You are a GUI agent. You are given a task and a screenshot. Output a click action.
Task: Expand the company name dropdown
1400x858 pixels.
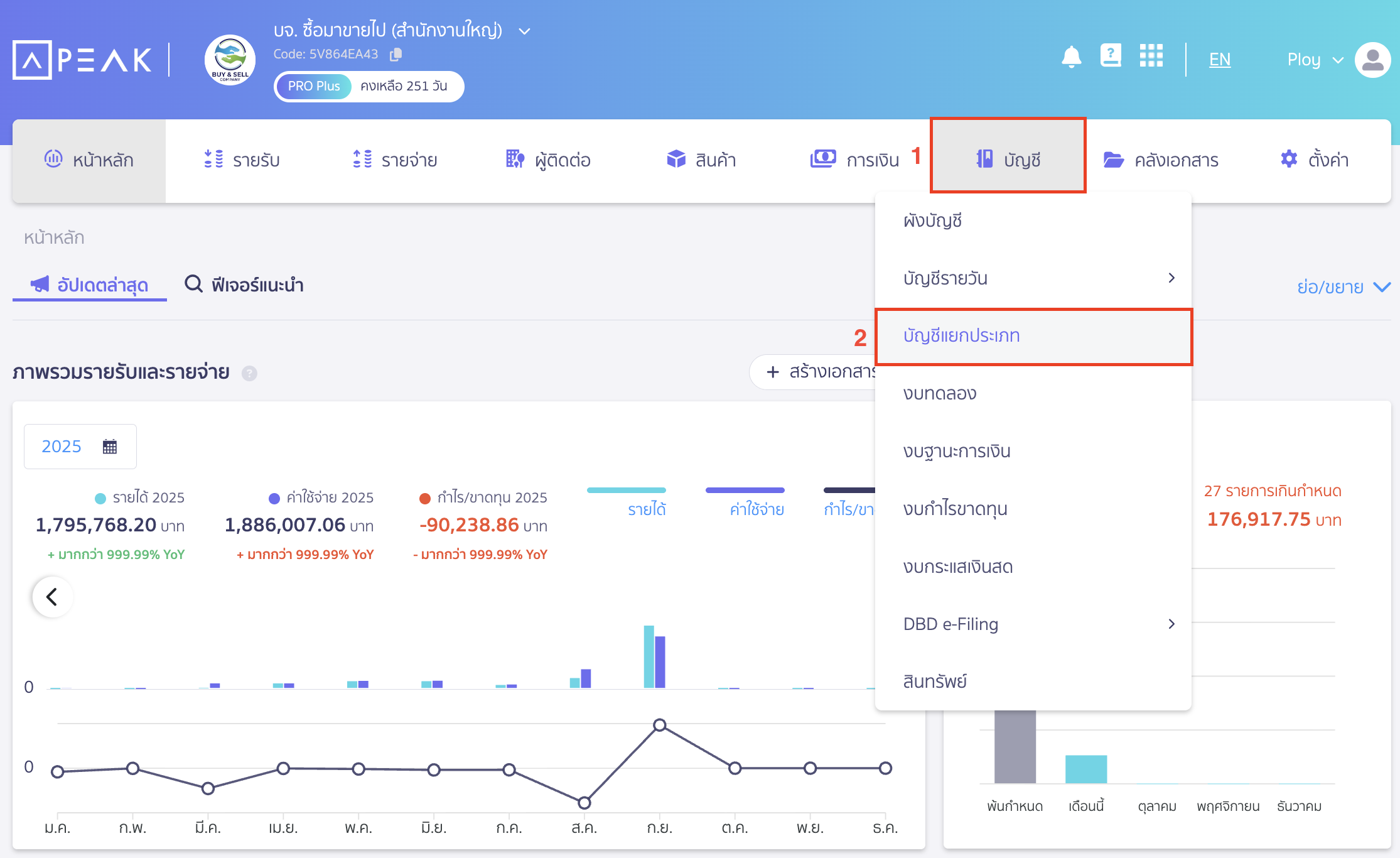click(525, 31)
